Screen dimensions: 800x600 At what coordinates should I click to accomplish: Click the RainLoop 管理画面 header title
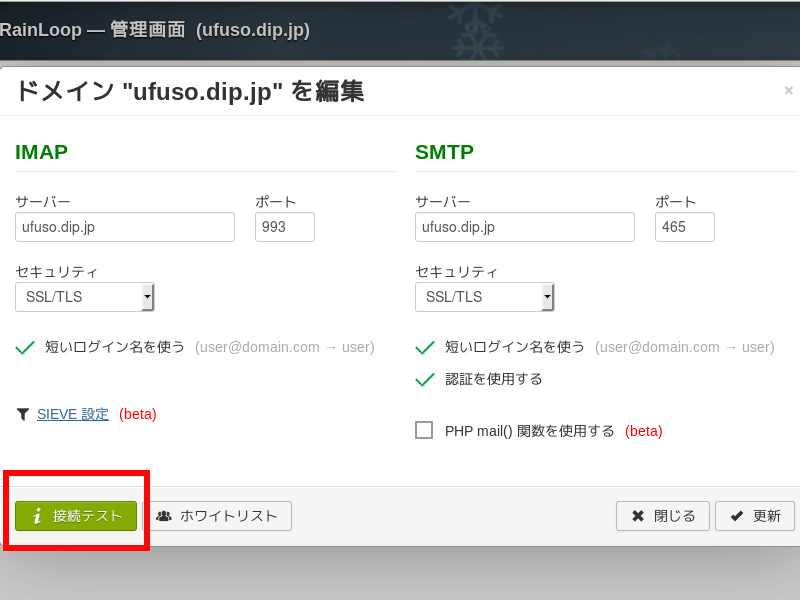coord(155,30)
